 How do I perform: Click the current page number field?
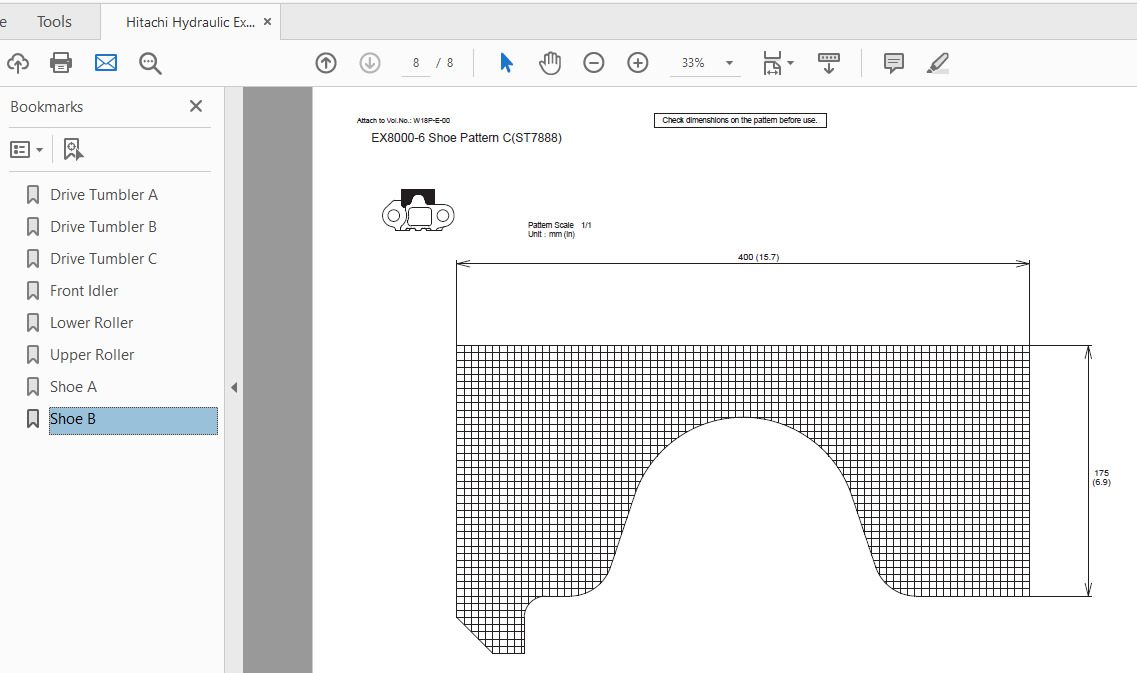click(x=415, y=63)
